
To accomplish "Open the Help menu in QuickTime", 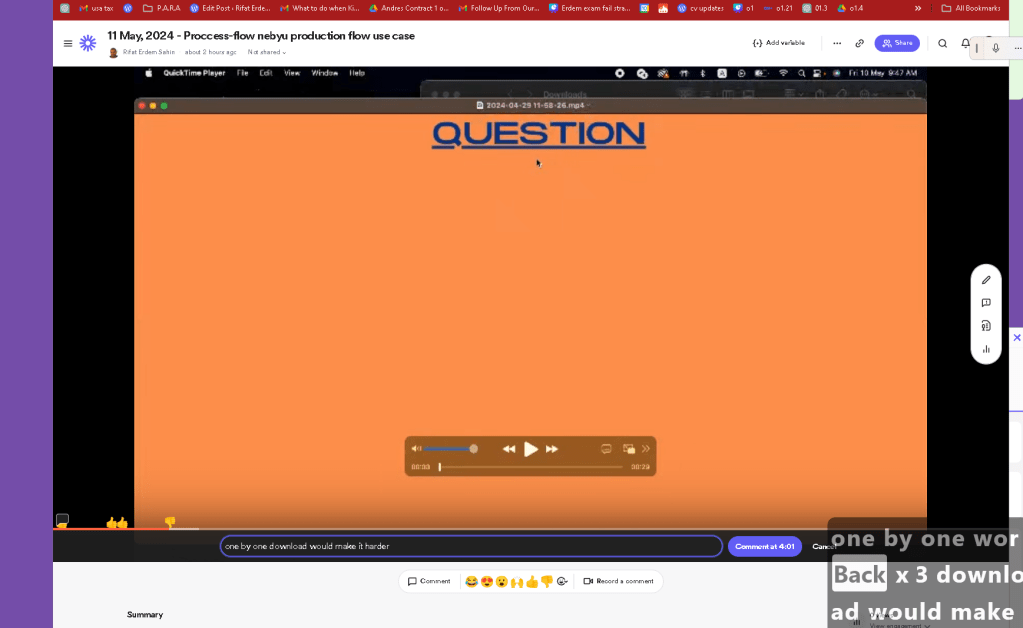I will tap(357, 73).
